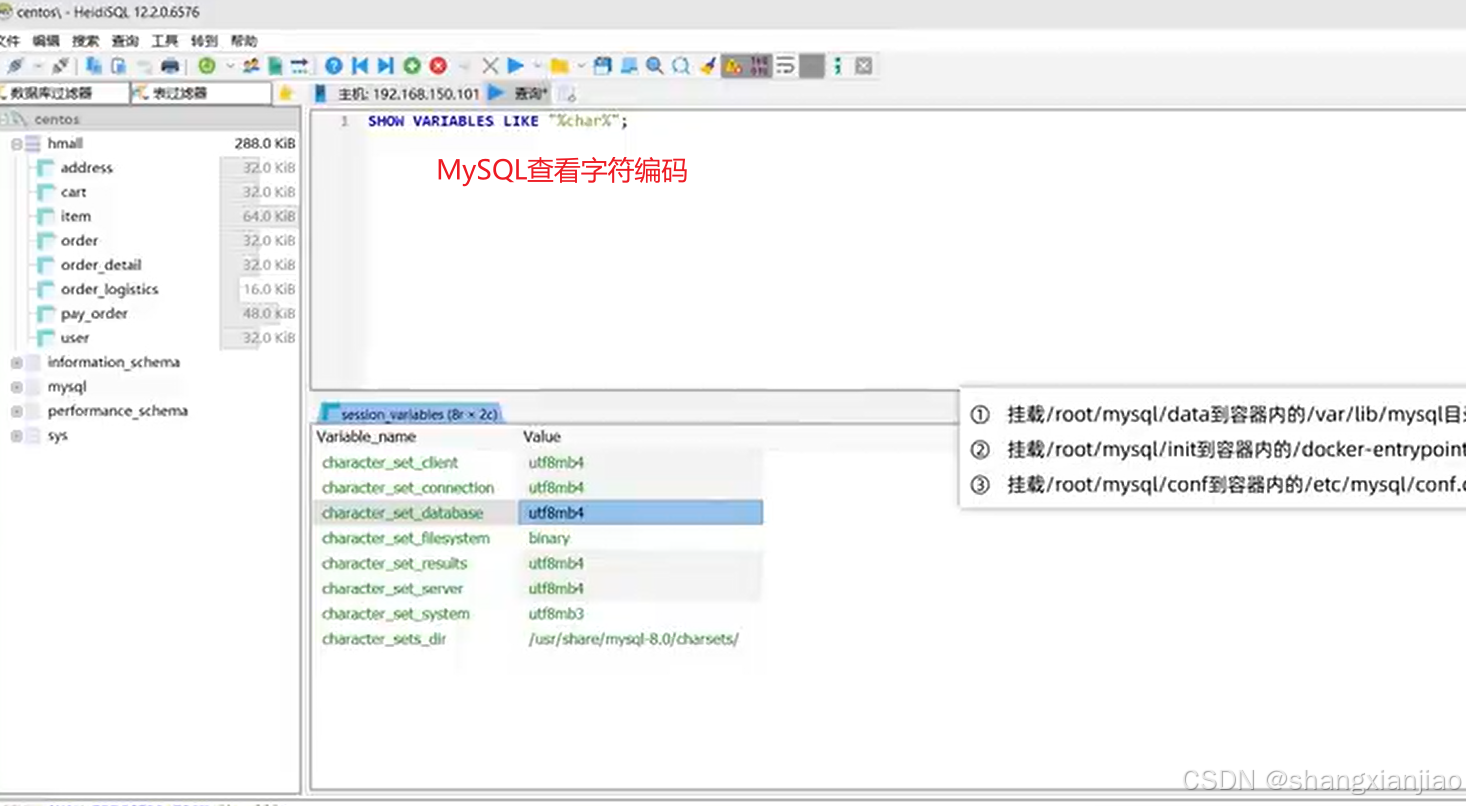Open the refresh icon dropdown arrow
Image resolution: width=1466 pixels, height=806 pixels.
[x=230, y=65]
